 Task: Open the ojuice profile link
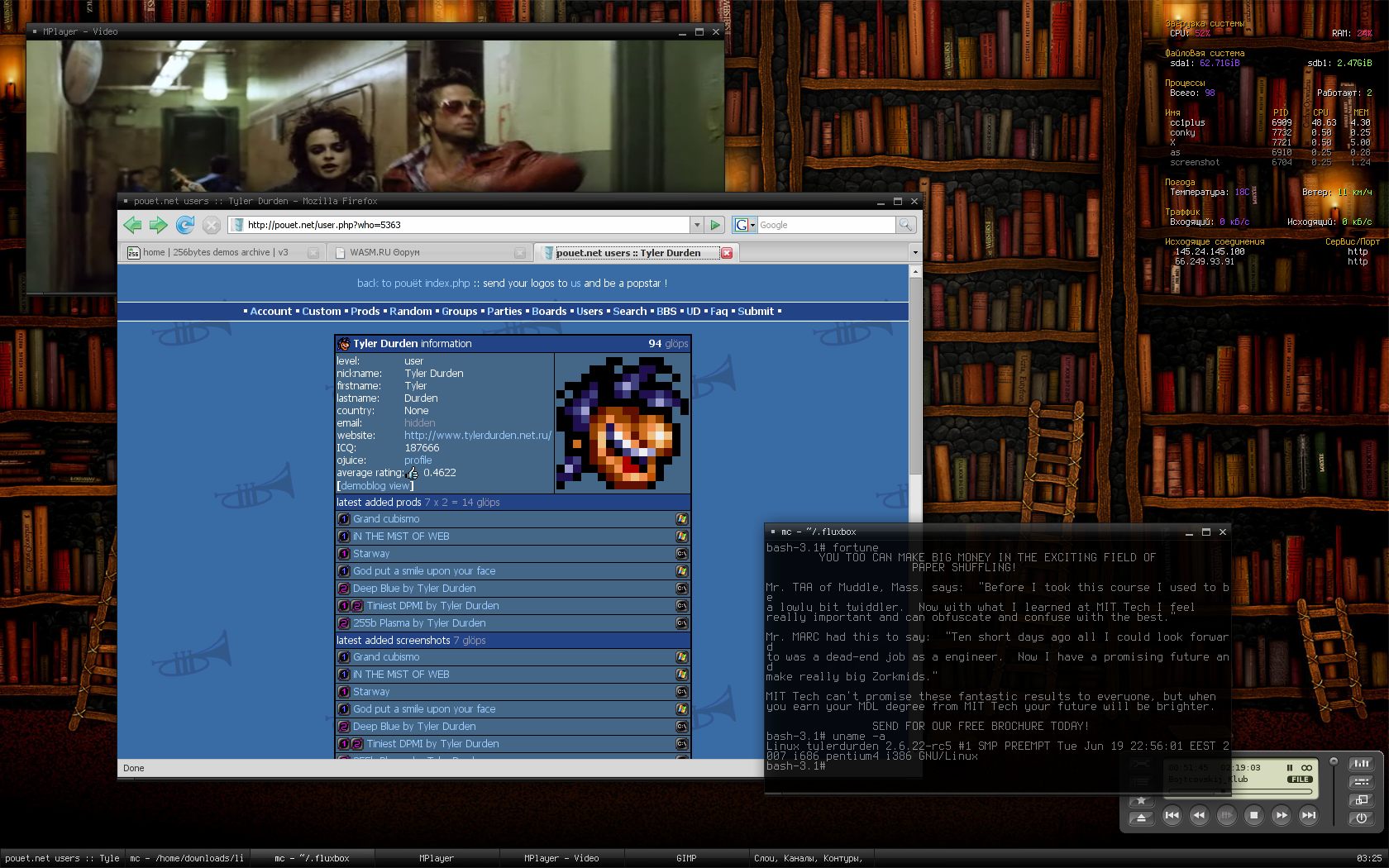click(x=418, y=460)
